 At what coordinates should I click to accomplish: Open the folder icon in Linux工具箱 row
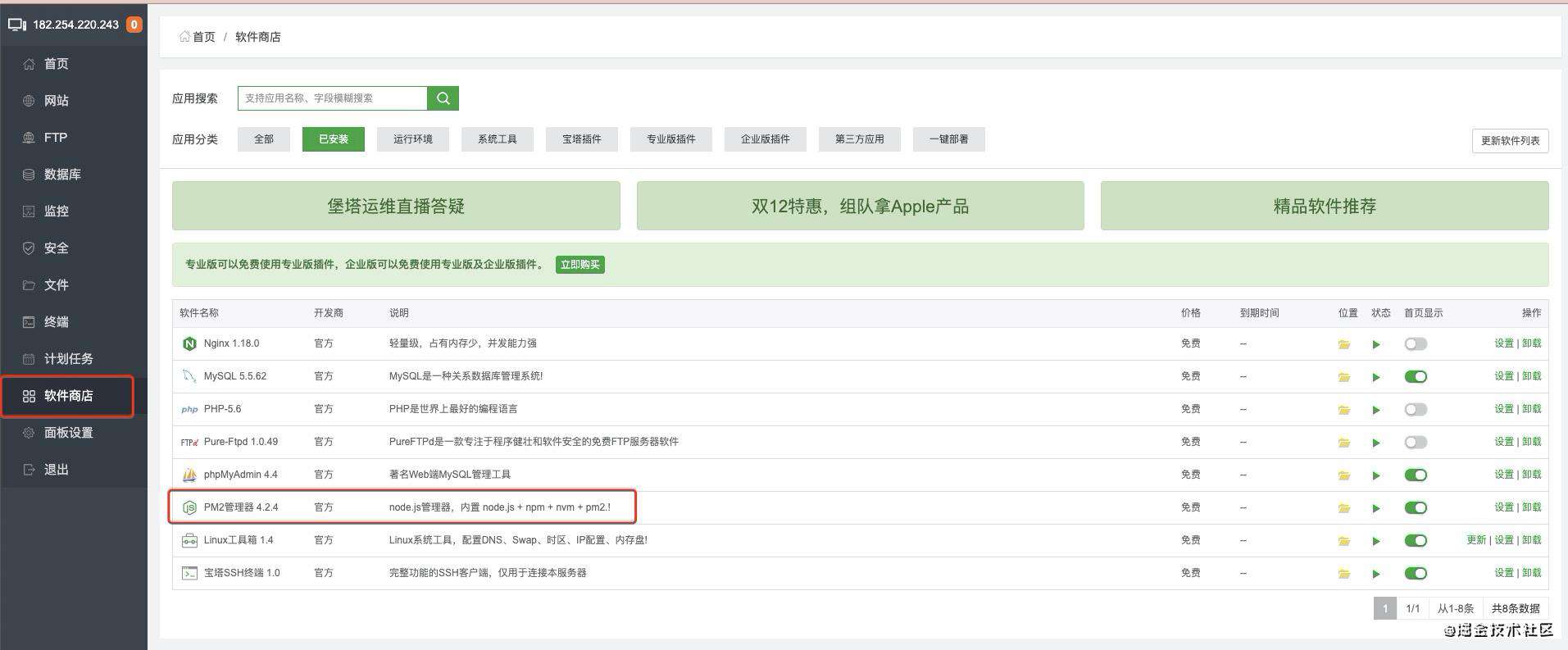pos(1344,541)
